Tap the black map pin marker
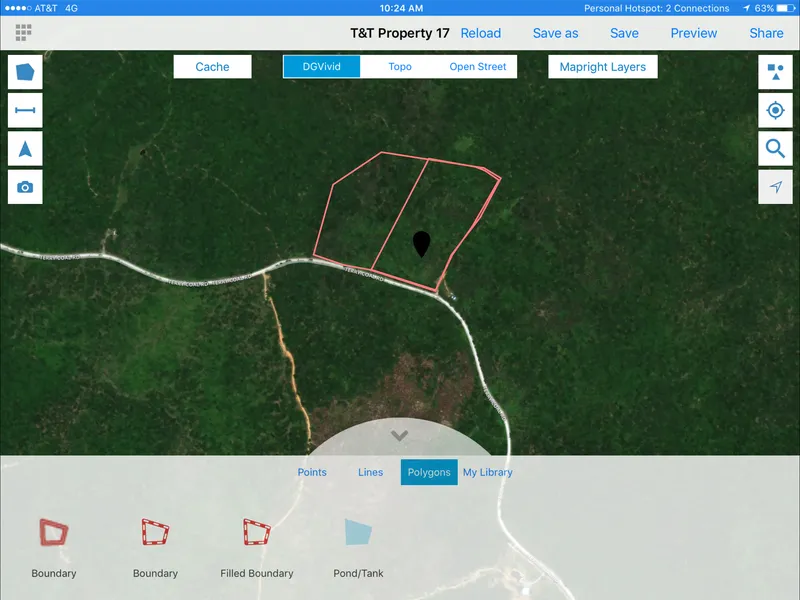The height and width of the screenshot is (600, 800). 422,243
